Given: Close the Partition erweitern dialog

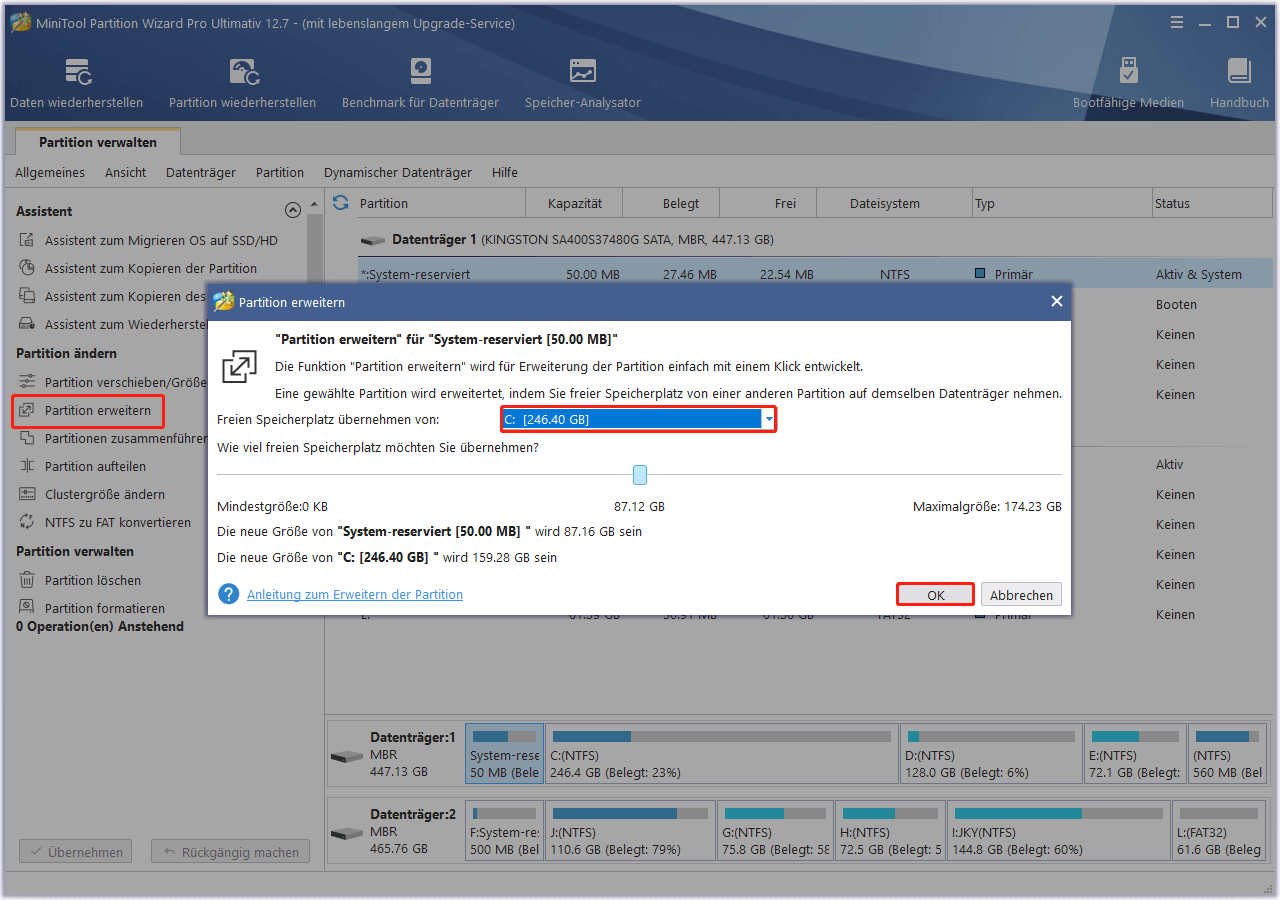Looking at the screenshot, I should (x=1056, y=301).
